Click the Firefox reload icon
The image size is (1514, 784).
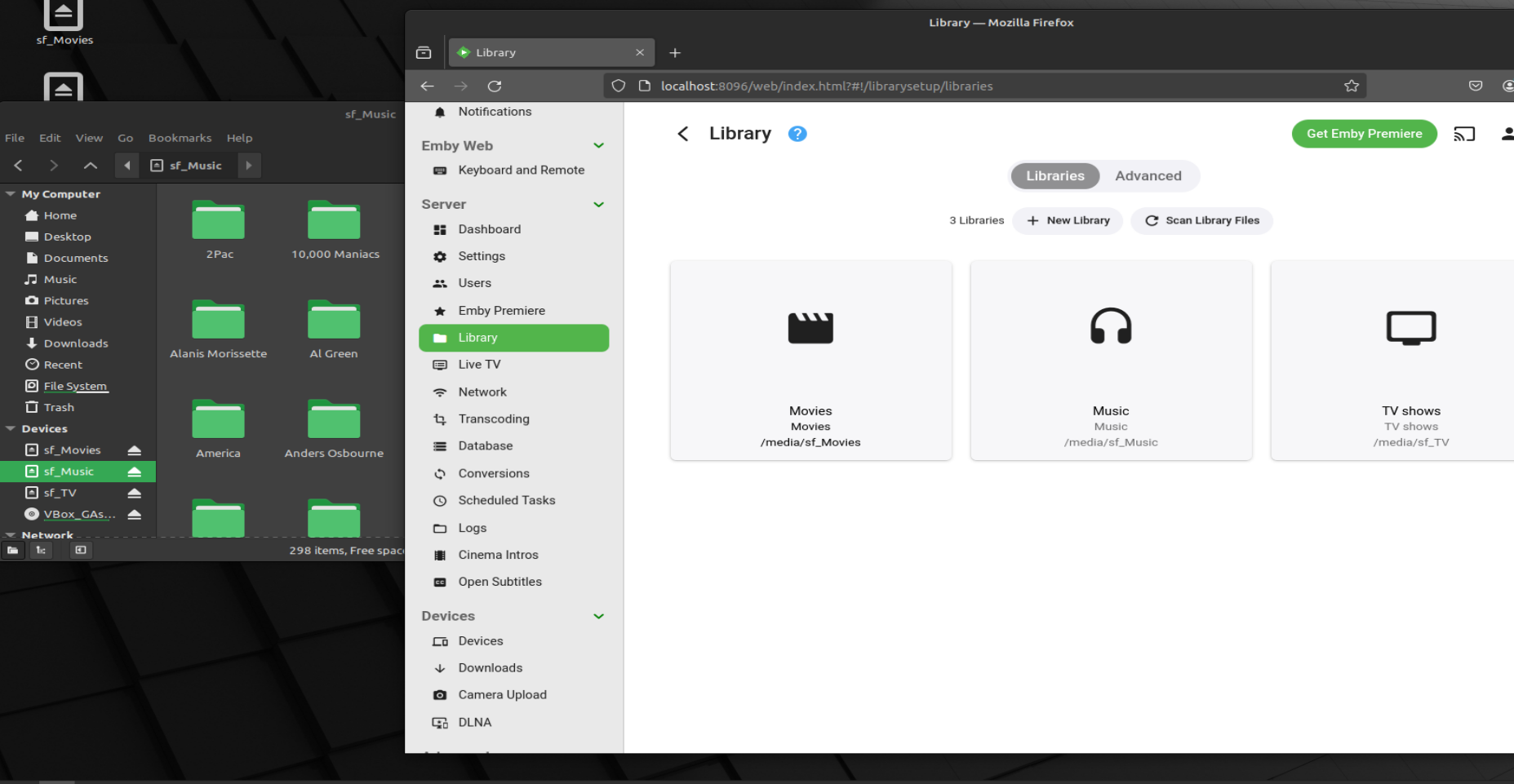495,86
